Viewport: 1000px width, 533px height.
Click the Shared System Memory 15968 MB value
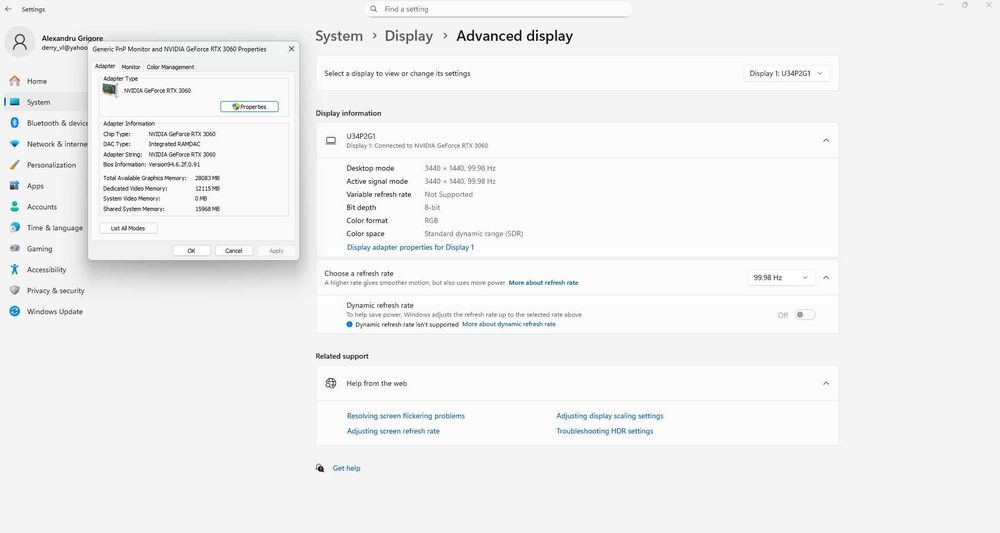pos(207,209)
